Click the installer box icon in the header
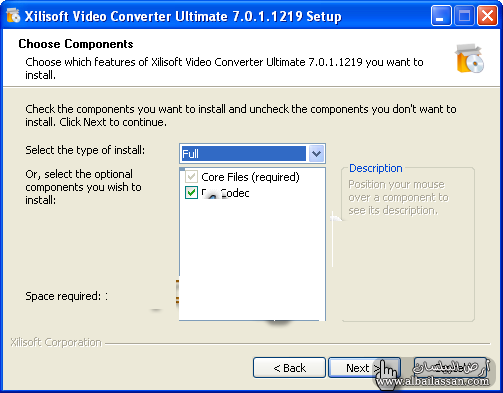 point(469,58)
